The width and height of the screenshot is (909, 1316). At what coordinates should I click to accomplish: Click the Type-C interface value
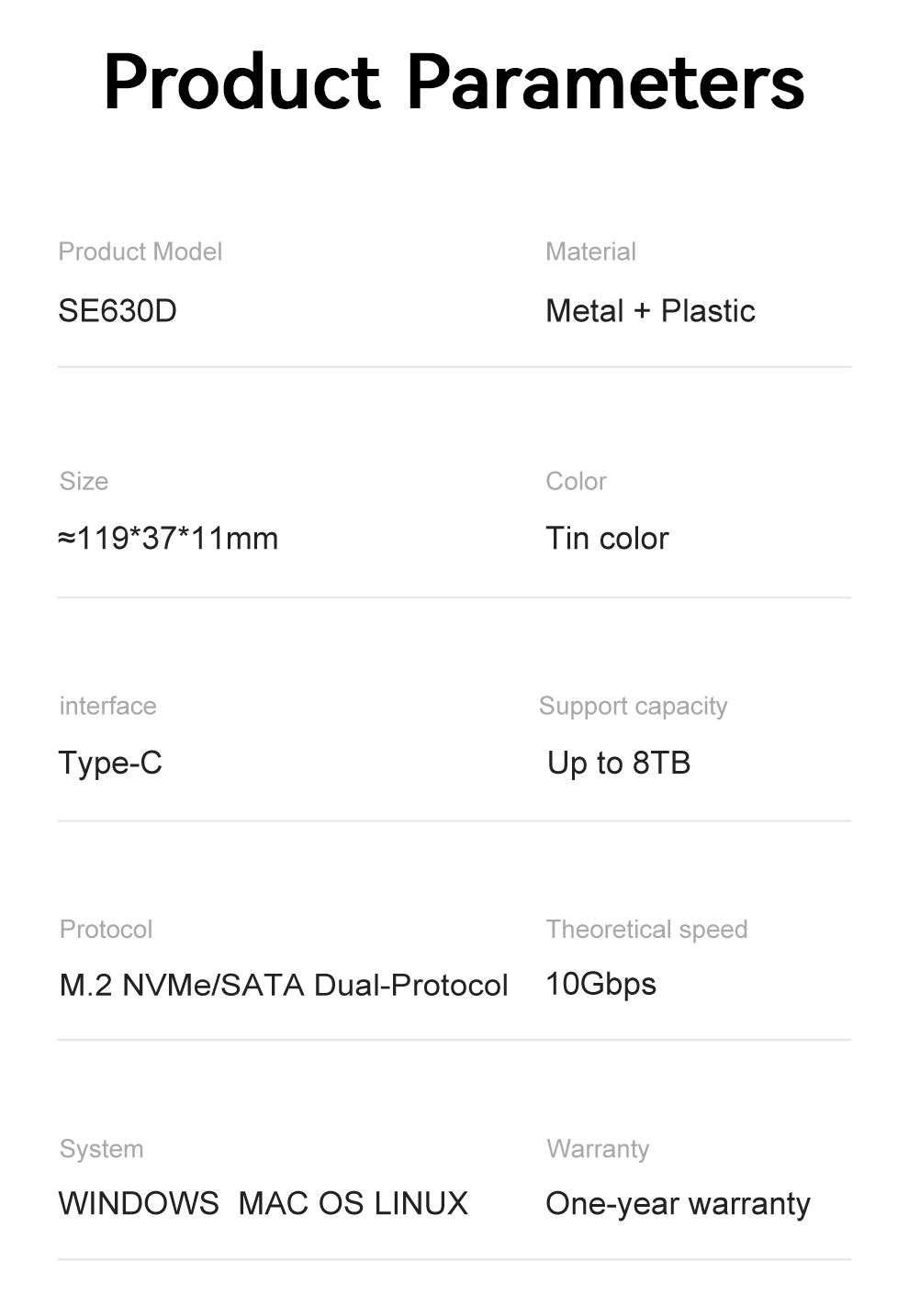[110, 763]
